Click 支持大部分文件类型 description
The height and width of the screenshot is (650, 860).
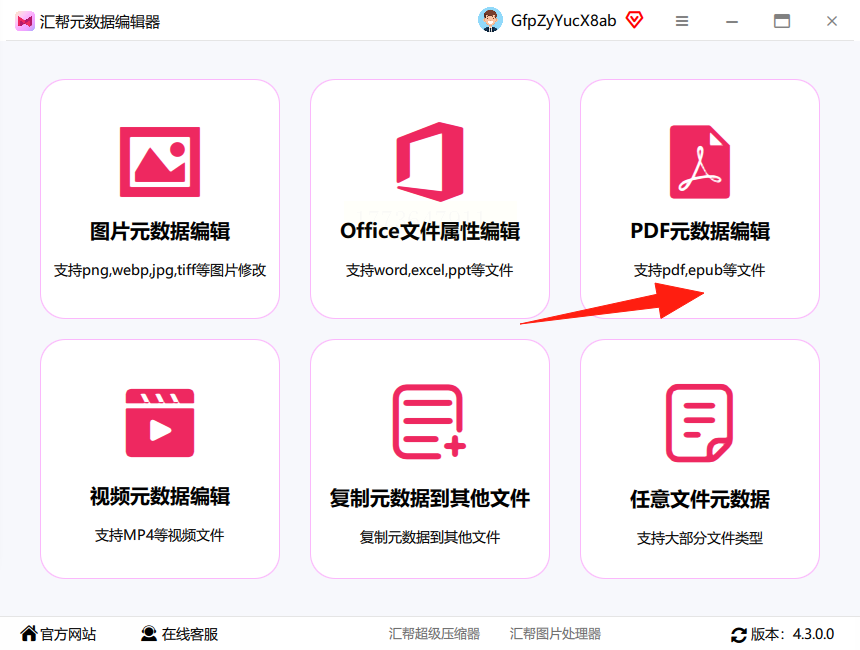click(700, 539)
